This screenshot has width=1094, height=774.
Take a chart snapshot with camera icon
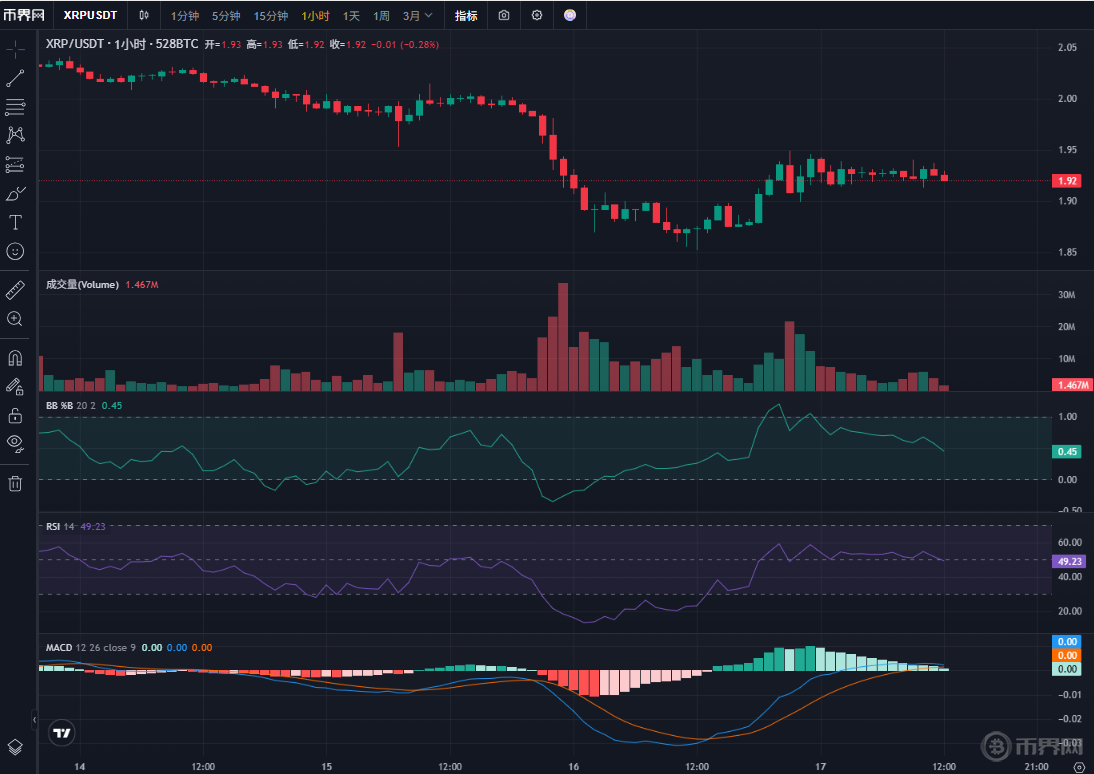(504, 15)
